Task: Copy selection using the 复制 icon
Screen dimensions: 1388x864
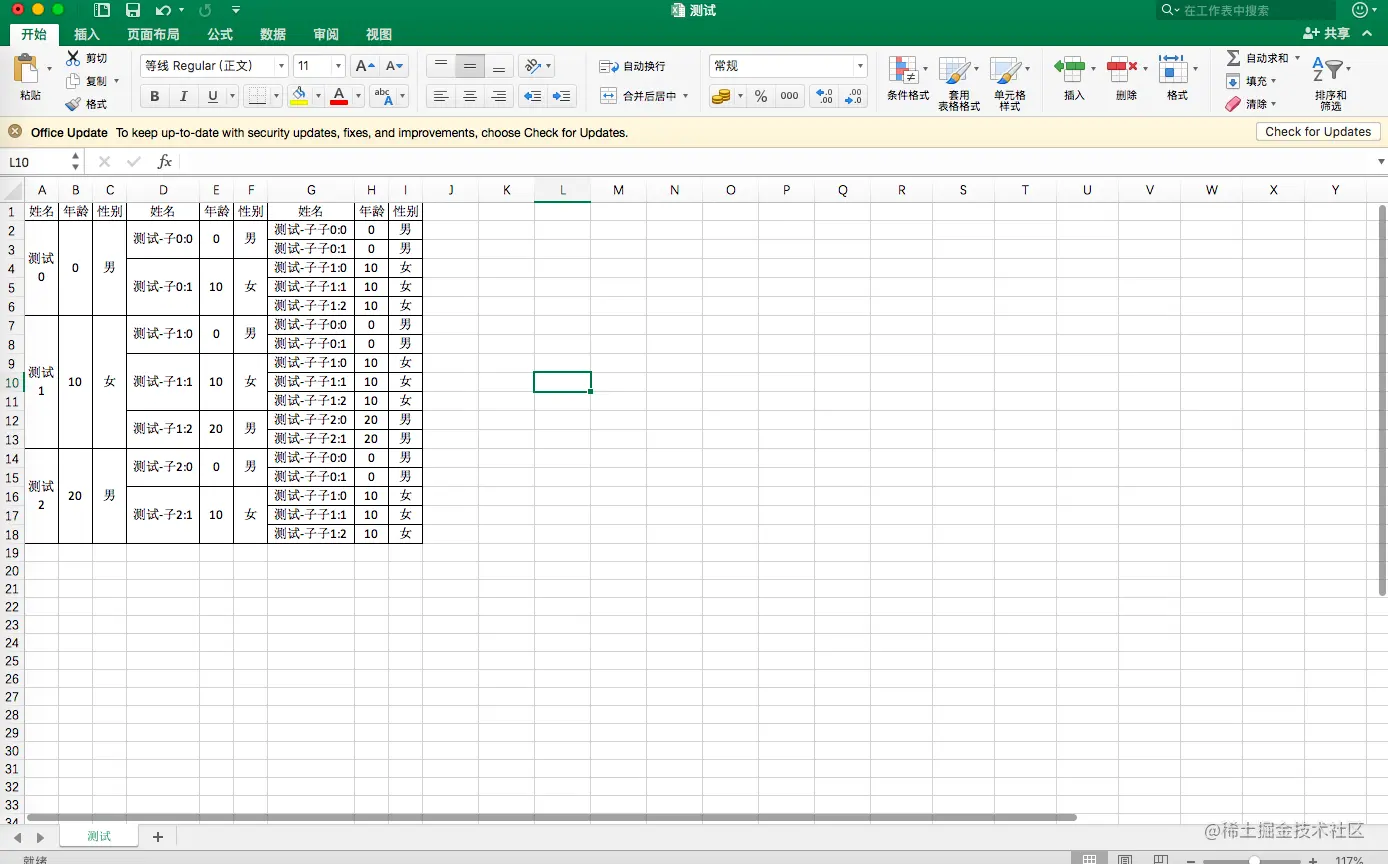Action: click(73, 81)
